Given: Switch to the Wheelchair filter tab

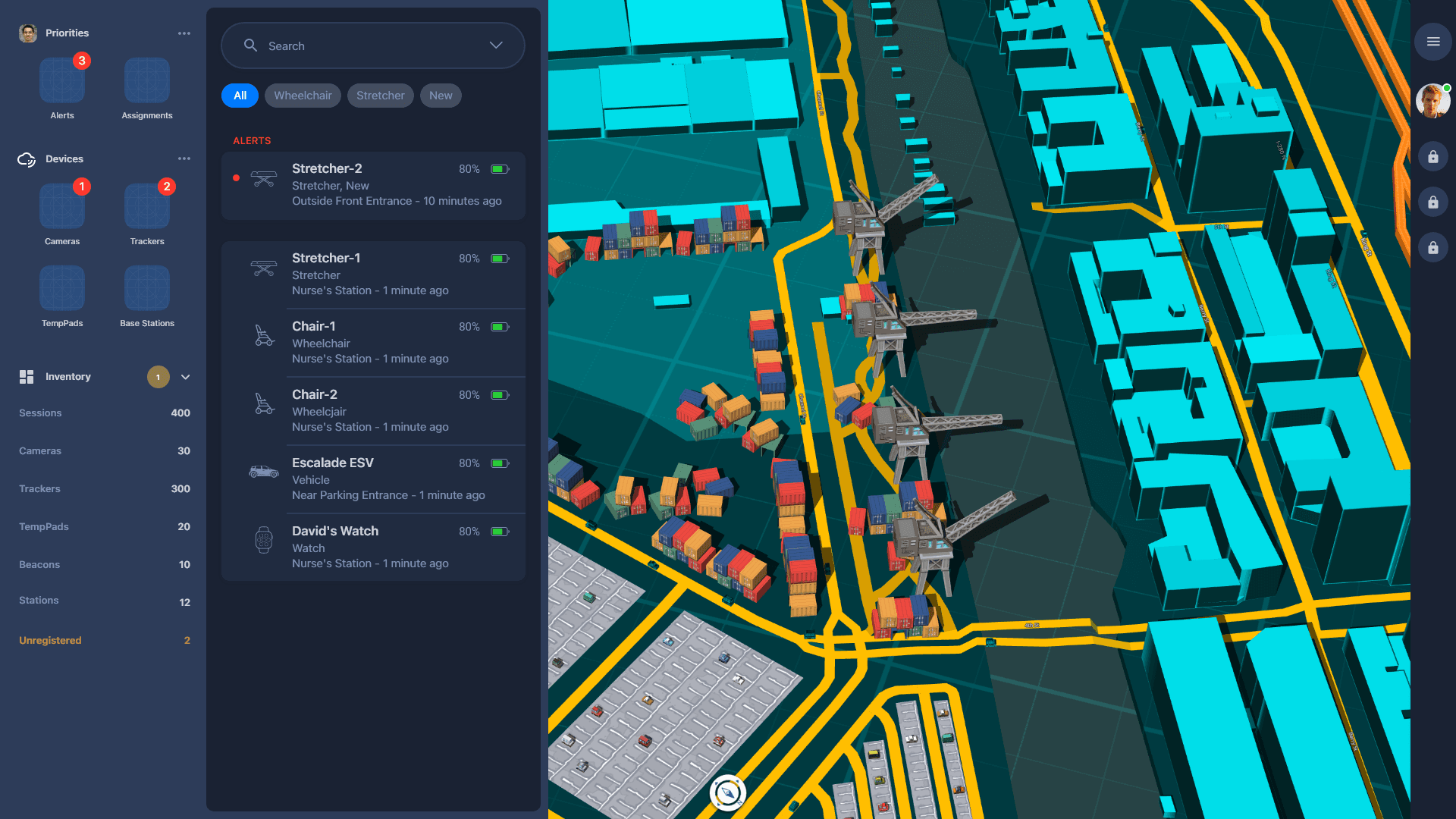Looking at the screenshot, I should point(303,96).
